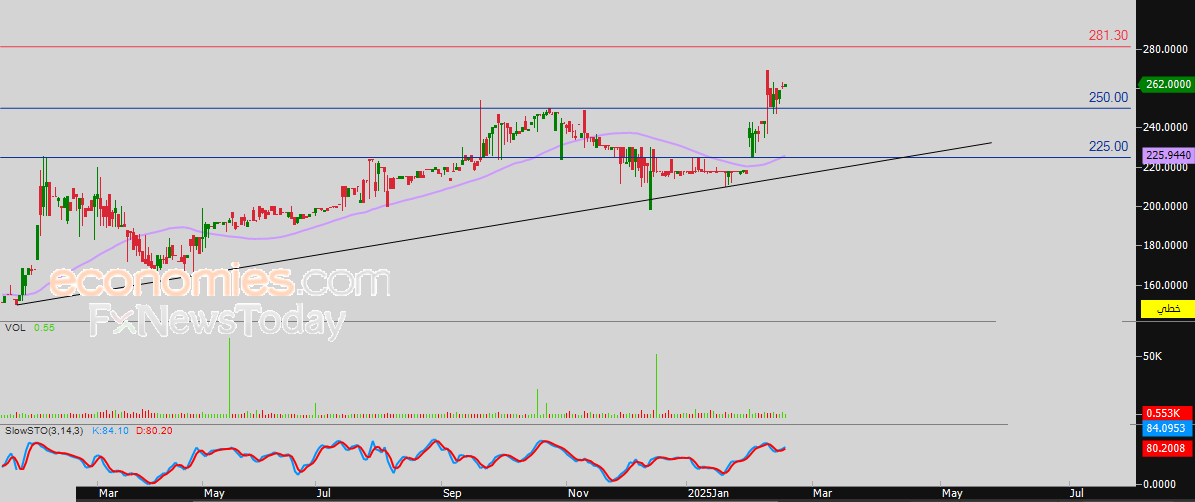Screen dimensions: 1195x502
Task: Click the May label beside 2025Jan on time axis
Action: (x=952, y=494)
